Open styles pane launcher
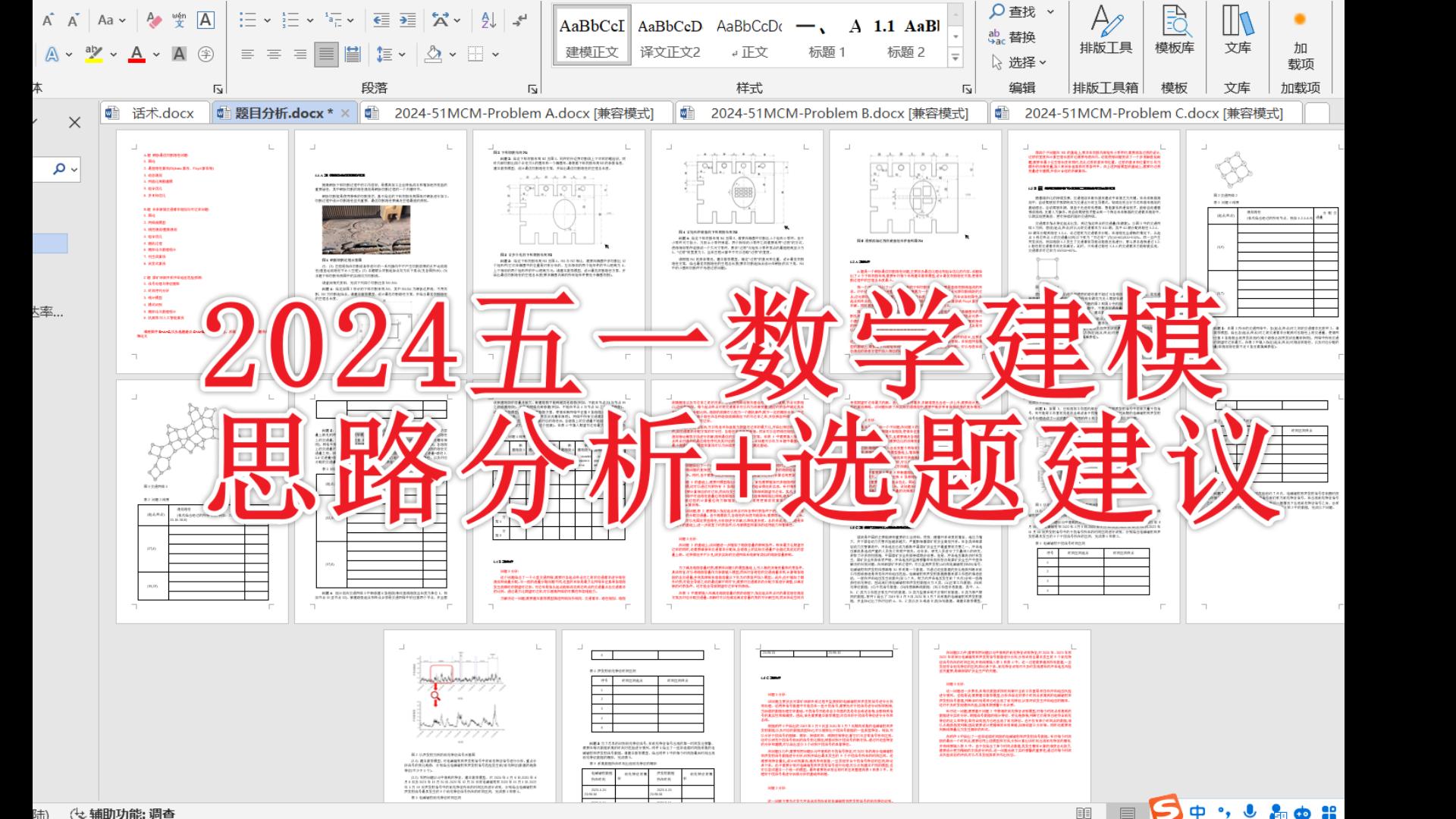This screenshot has height=819, width=1456. 967,89
